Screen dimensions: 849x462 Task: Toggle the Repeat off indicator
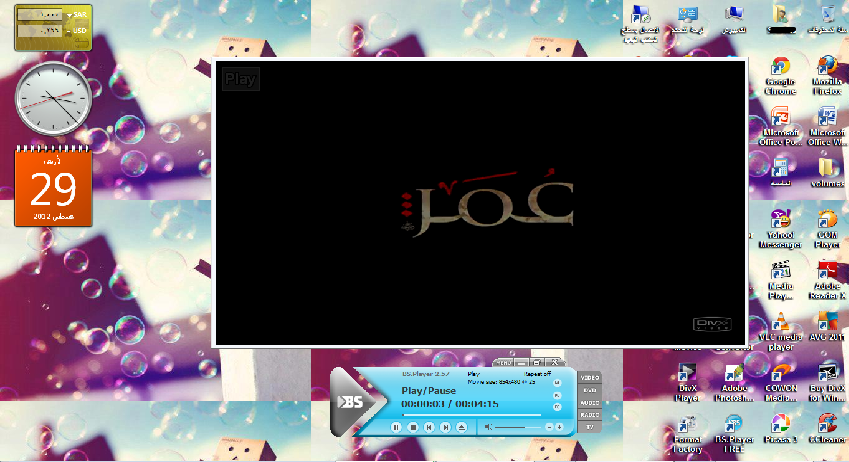click(538, 374)
